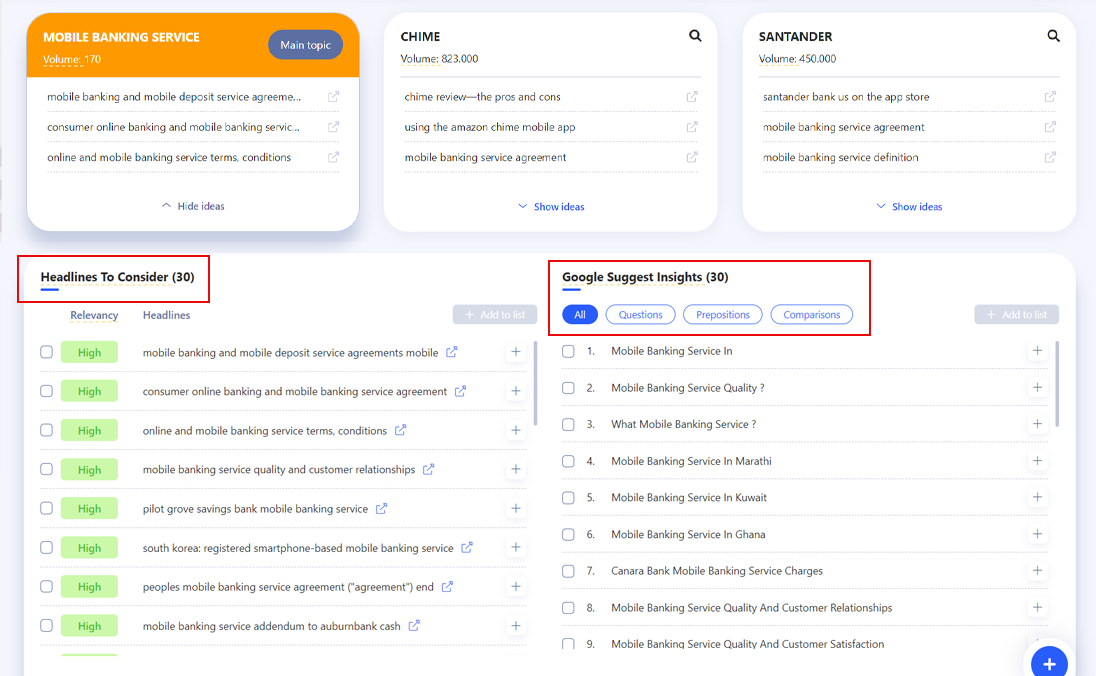This screenshot has width=1096, height=676.
Task: Open external link for 'mobile banking service definition'
Action: pyautogui.click(x=1050, y=157)
